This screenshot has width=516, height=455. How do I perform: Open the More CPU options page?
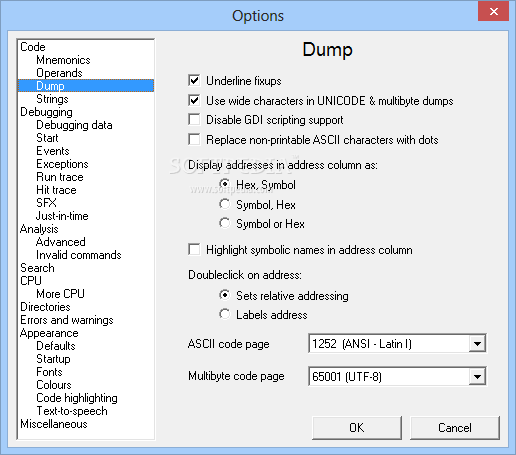60,294
